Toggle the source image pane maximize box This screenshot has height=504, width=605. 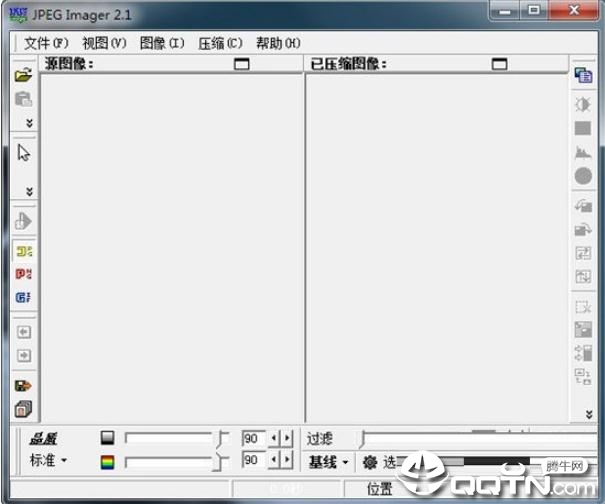pyautogui.click(x=241, y=64)
